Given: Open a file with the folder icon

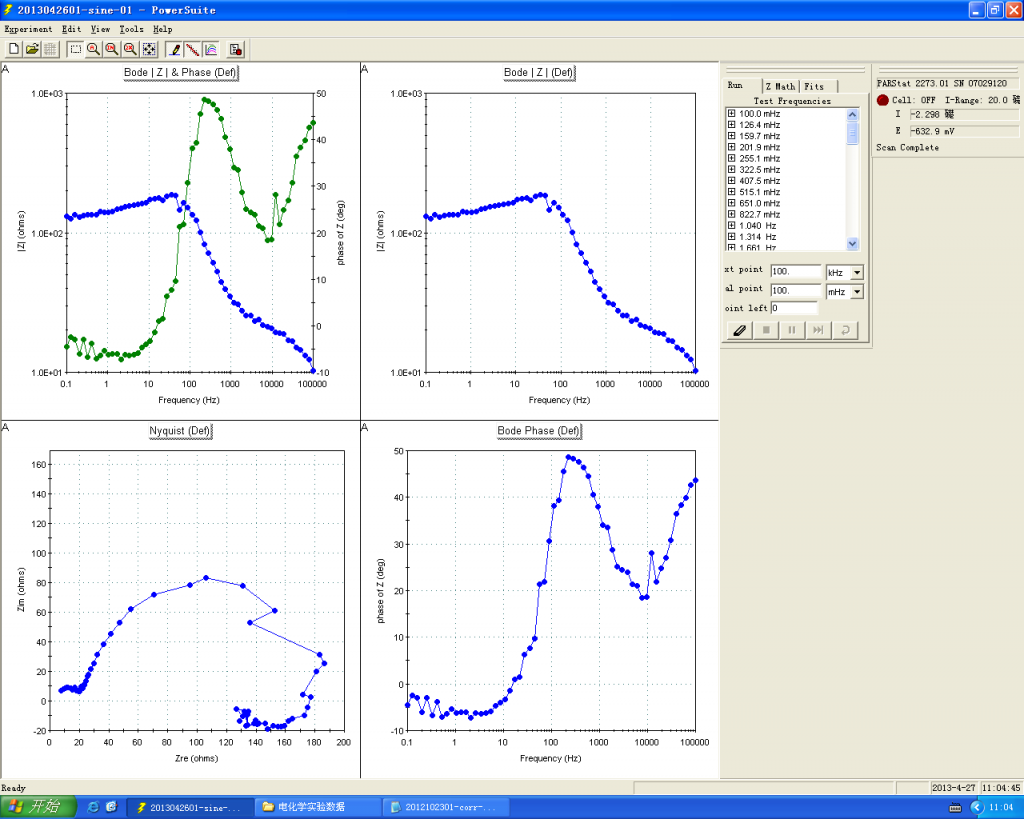Looking at the screenshot, I should (x=32, y=49).
